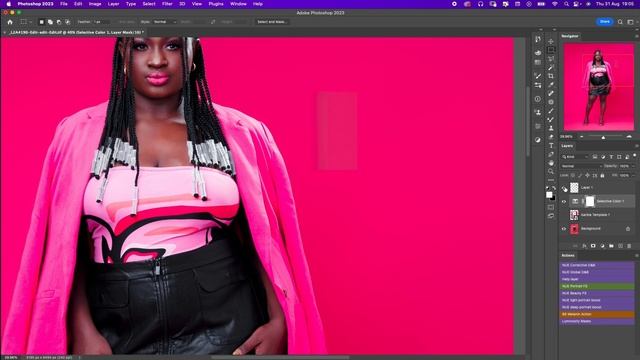This screenshot has height=360, width=640.
Task: Run the Help layer action
Action: click(x=597, y=279)
